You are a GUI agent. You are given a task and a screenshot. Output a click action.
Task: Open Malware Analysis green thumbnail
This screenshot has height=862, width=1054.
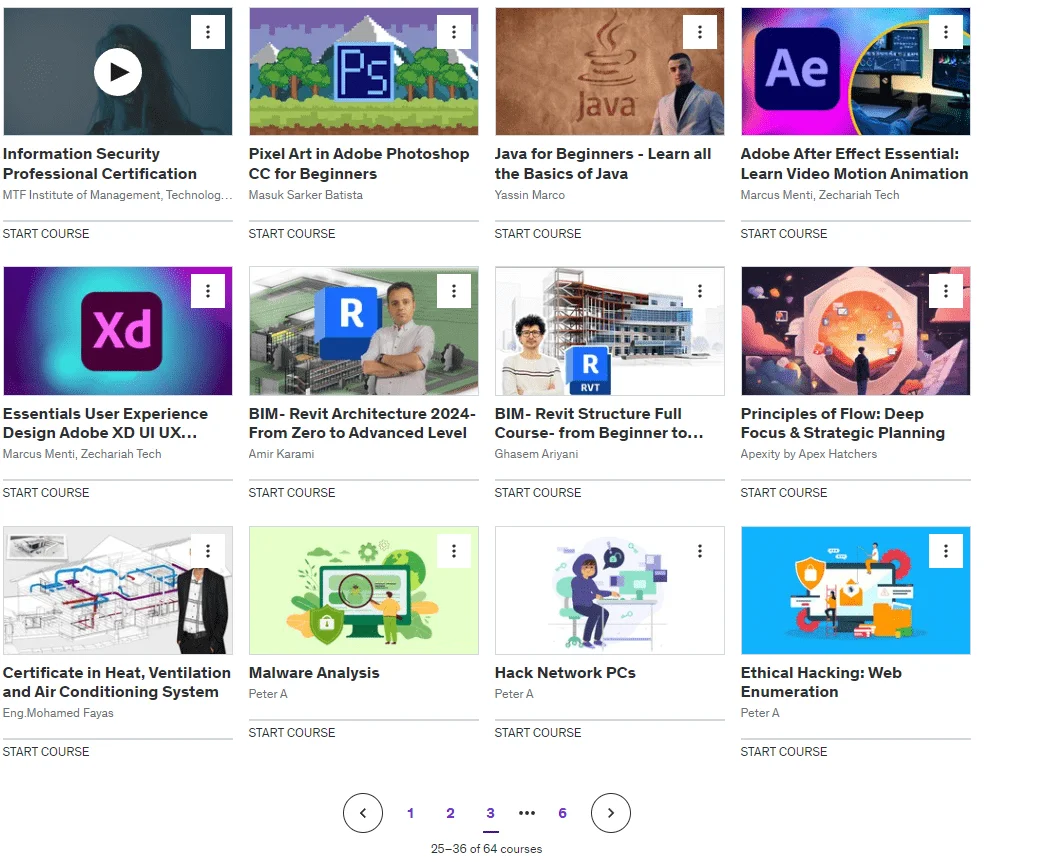click(364, 590)
